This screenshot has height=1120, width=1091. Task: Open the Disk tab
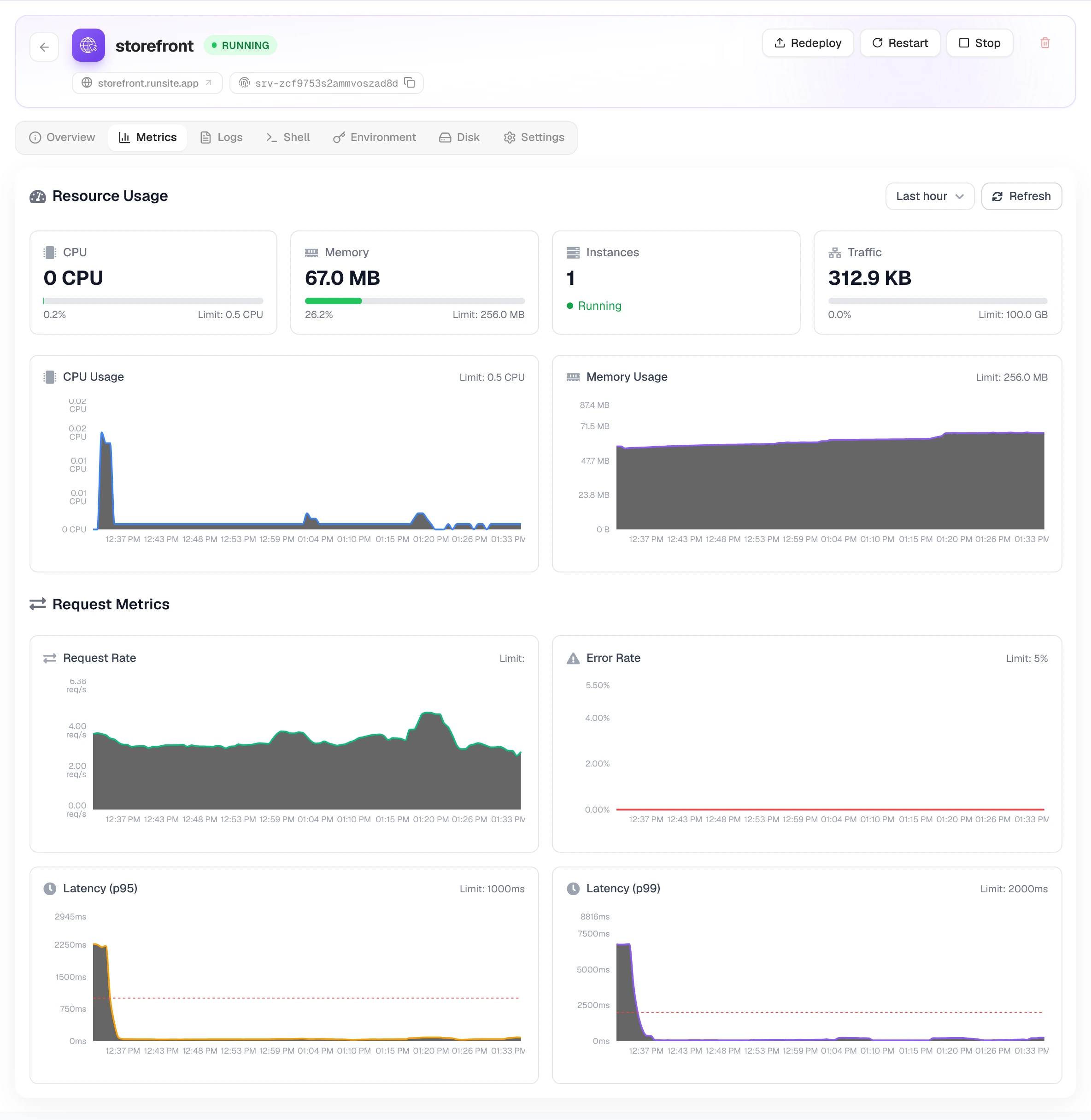pos(459,137)
